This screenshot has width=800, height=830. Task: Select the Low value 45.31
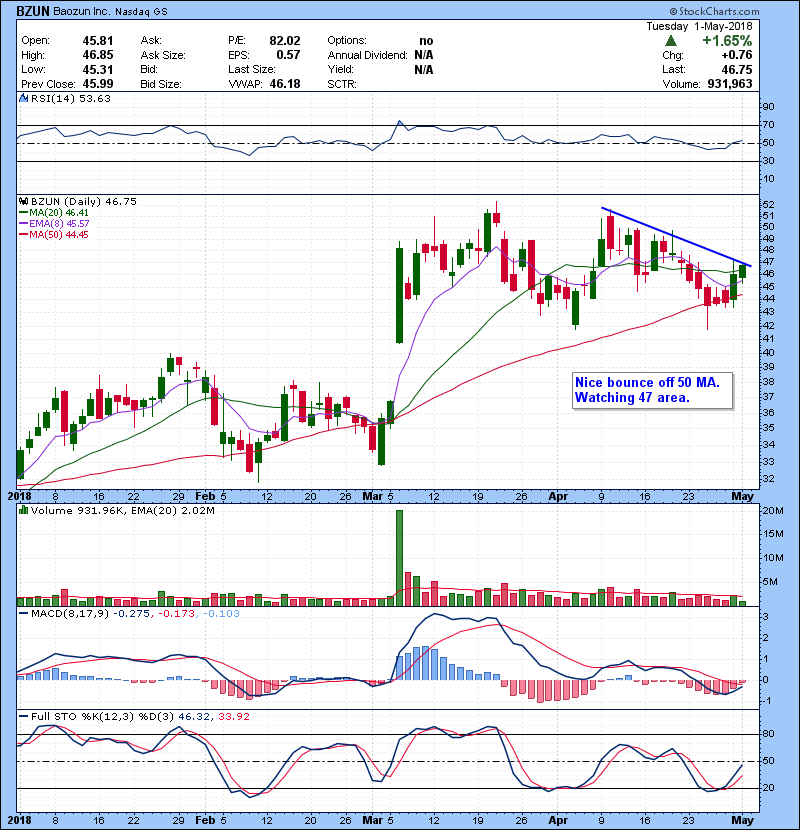pos(98,69)
